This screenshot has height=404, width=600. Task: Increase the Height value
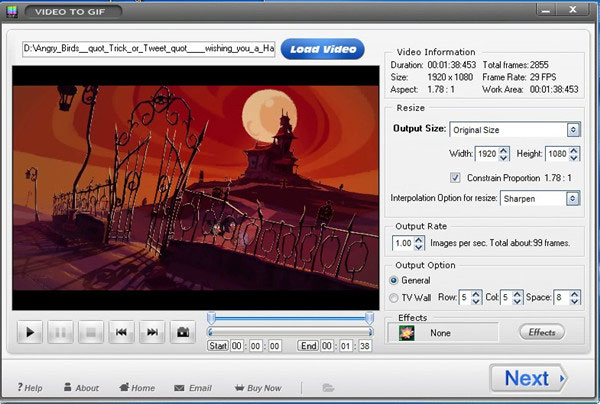tap(574, 150)
